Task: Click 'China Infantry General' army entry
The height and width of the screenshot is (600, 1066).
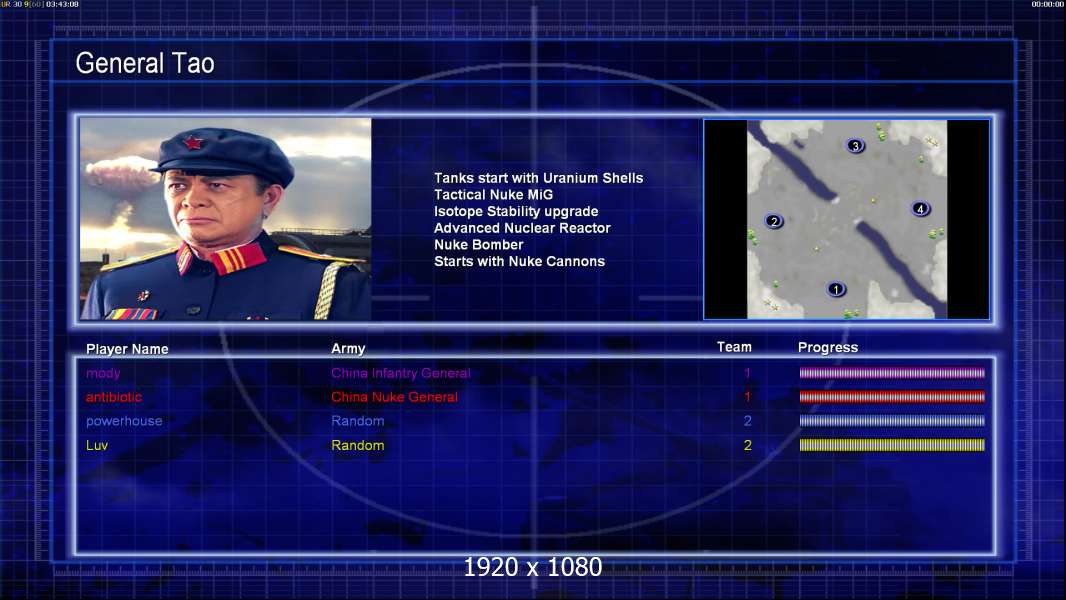Action: click(401, 373)
